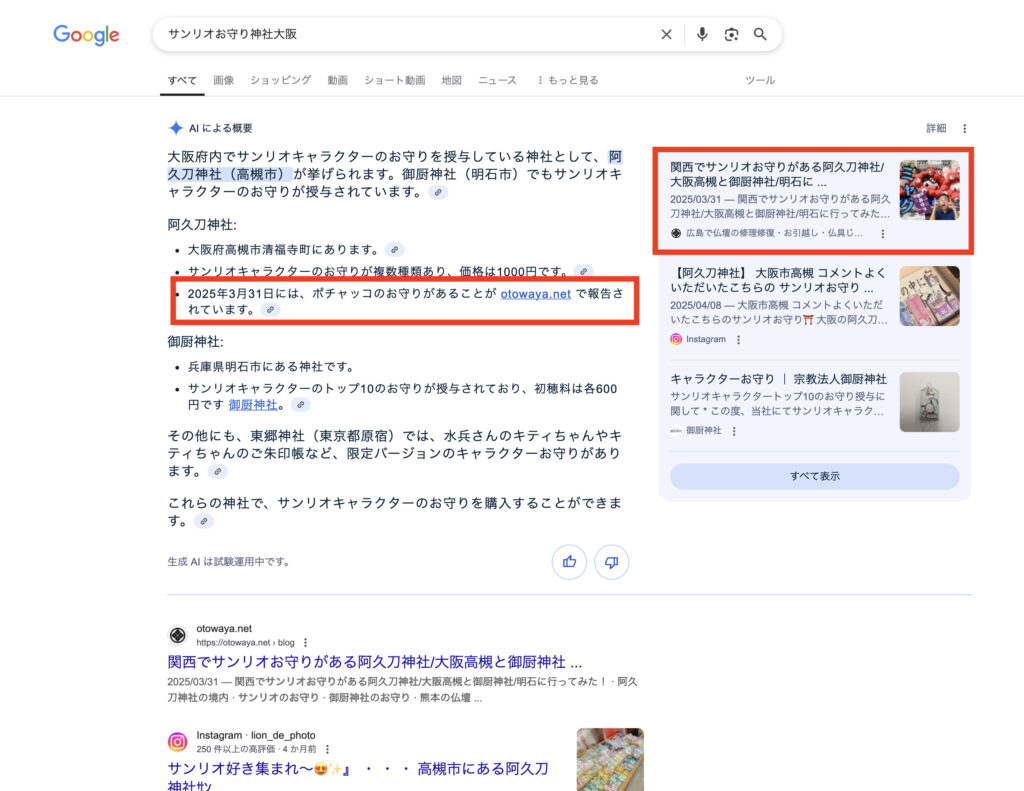
Task: Click the text 兵庫県明石市にある神社です。
Action: (271, 367)
